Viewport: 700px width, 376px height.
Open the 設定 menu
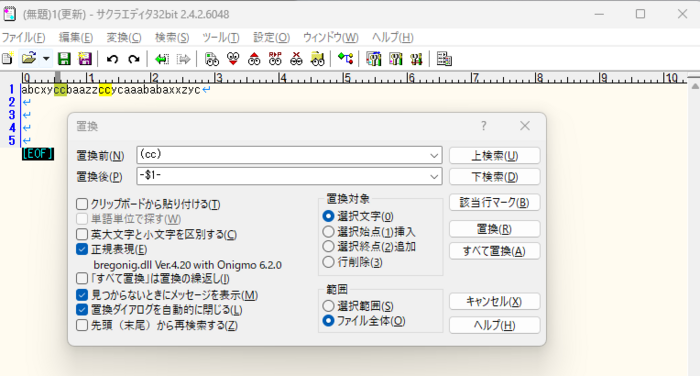pos(271,38)
